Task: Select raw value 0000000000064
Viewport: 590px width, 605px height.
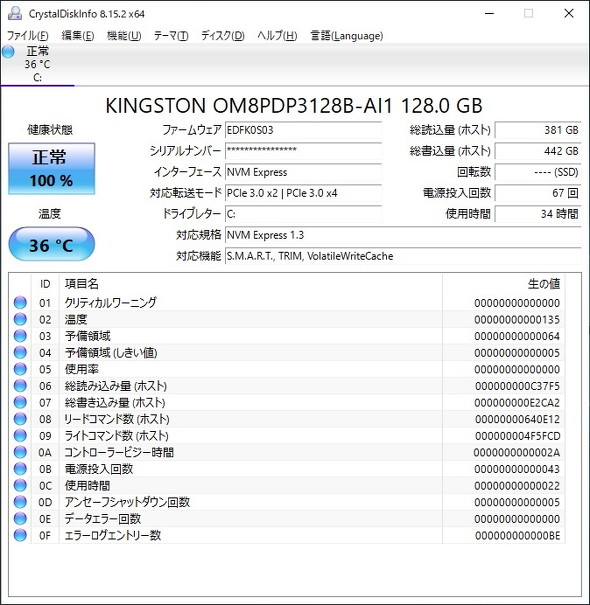Action: (x=517, y=336)
